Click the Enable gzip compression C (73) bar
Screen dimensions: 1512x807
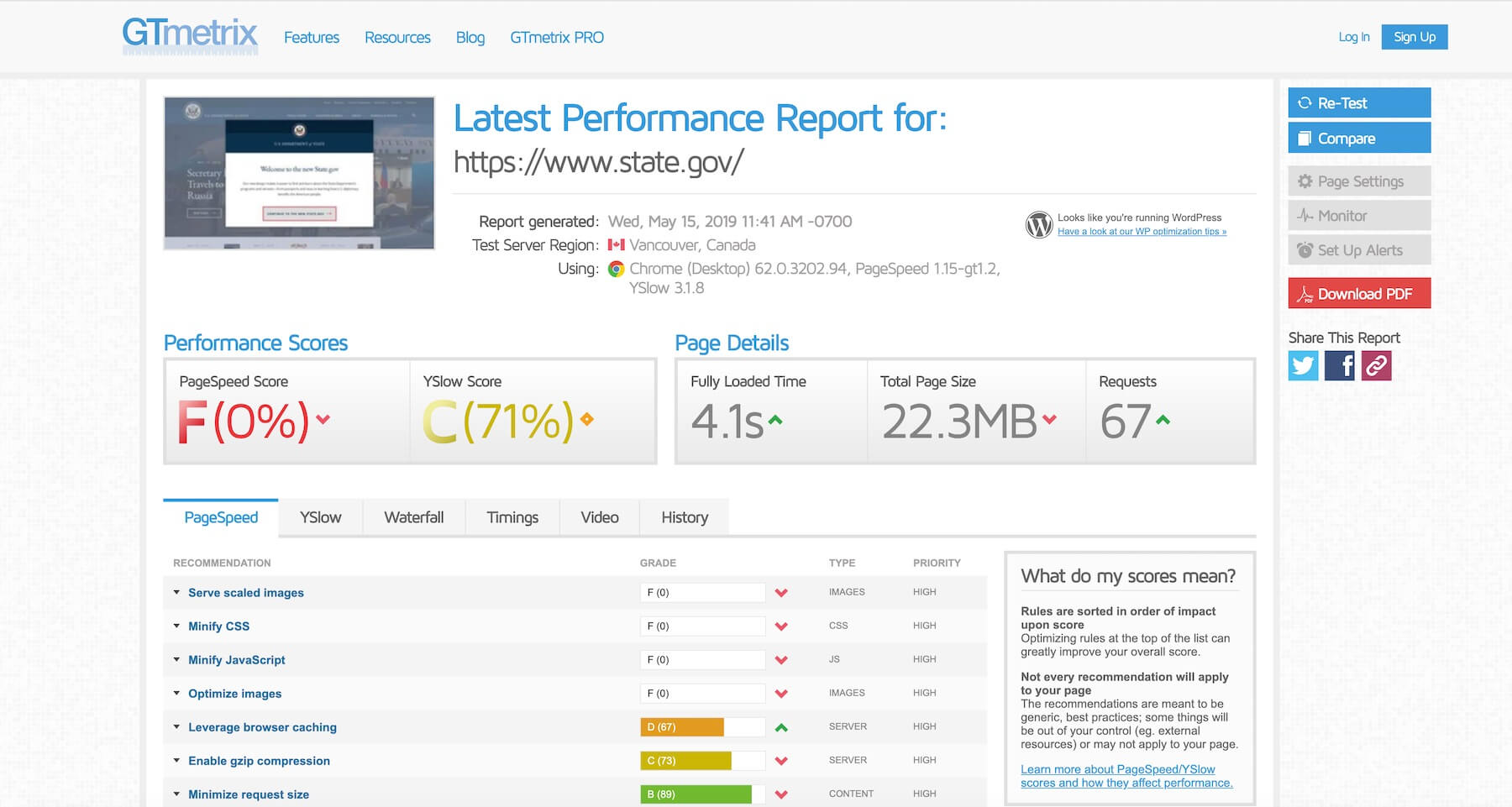click(702, 761)
